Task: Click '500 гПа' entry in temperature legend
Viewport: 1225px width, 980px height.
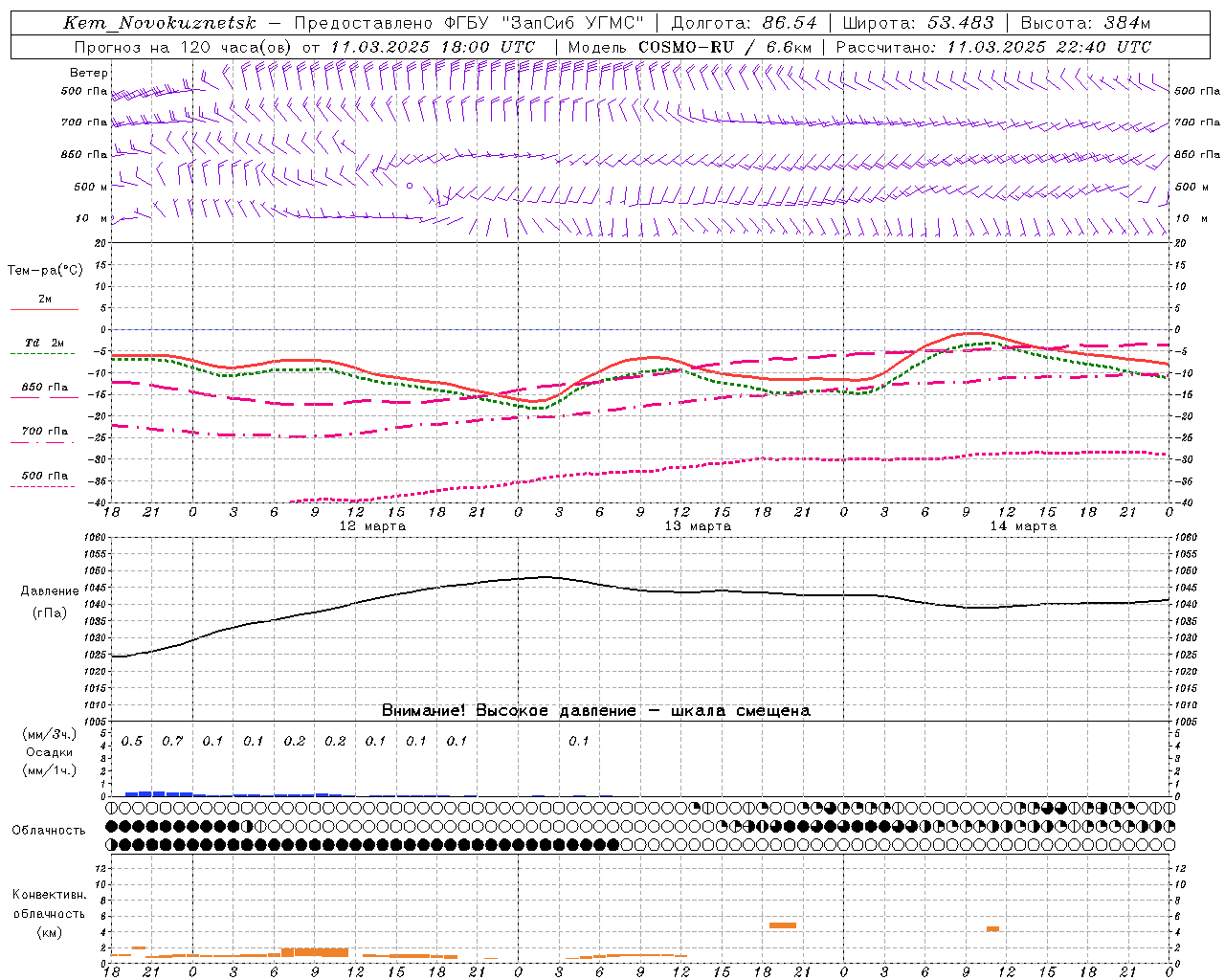Action: tap(45, 476)
